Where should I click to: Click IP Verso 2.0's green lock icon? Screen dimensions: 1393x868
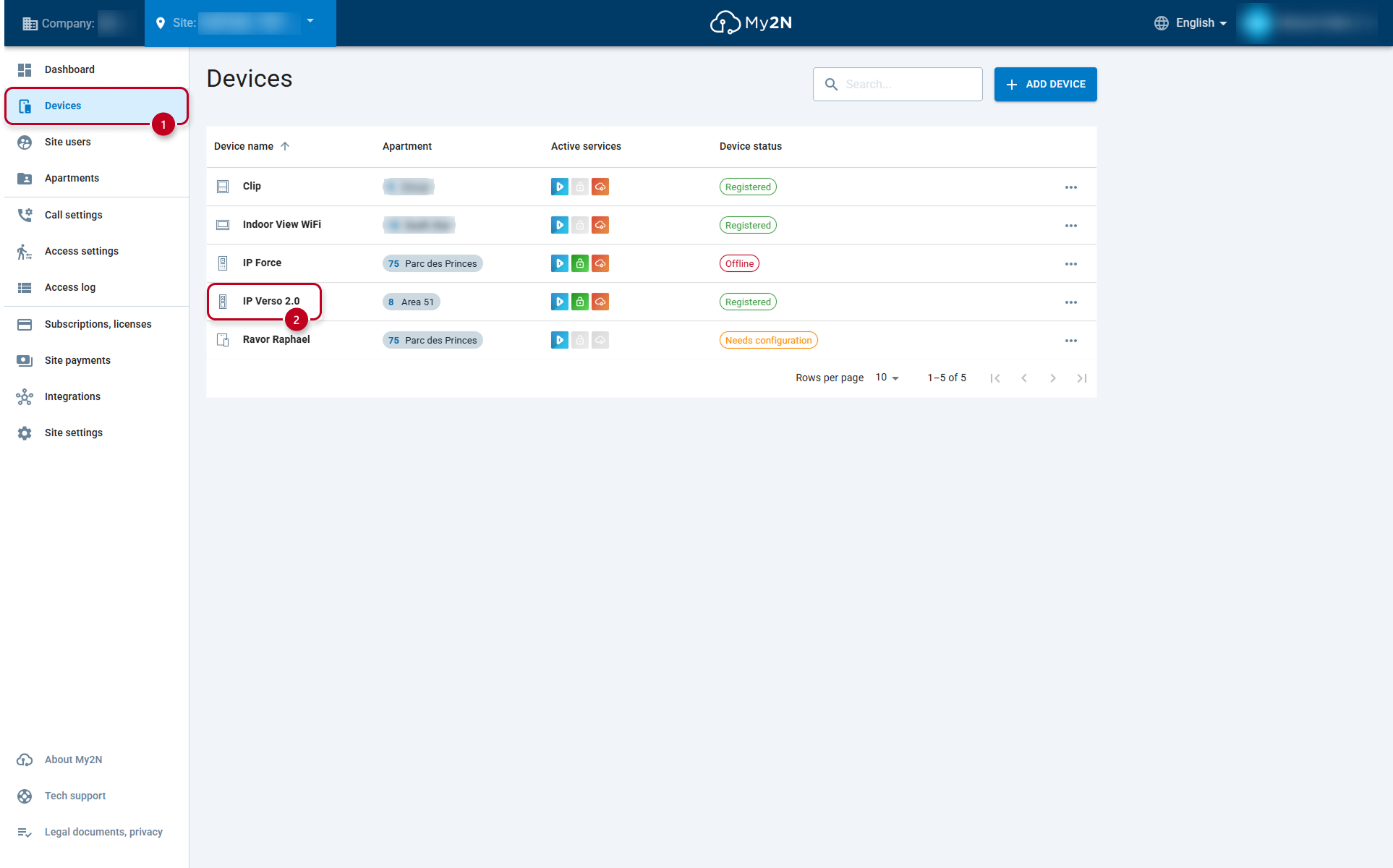pyautogui.click(x=580, y=302)
